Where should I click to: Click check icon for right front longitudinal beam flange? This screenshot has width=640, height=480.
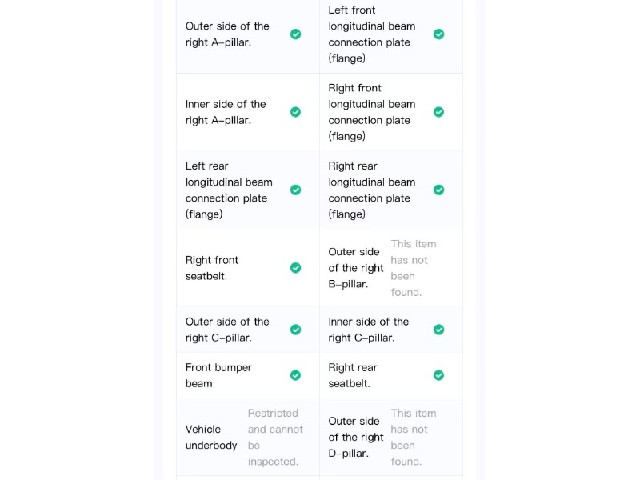[x=439, y=112]
